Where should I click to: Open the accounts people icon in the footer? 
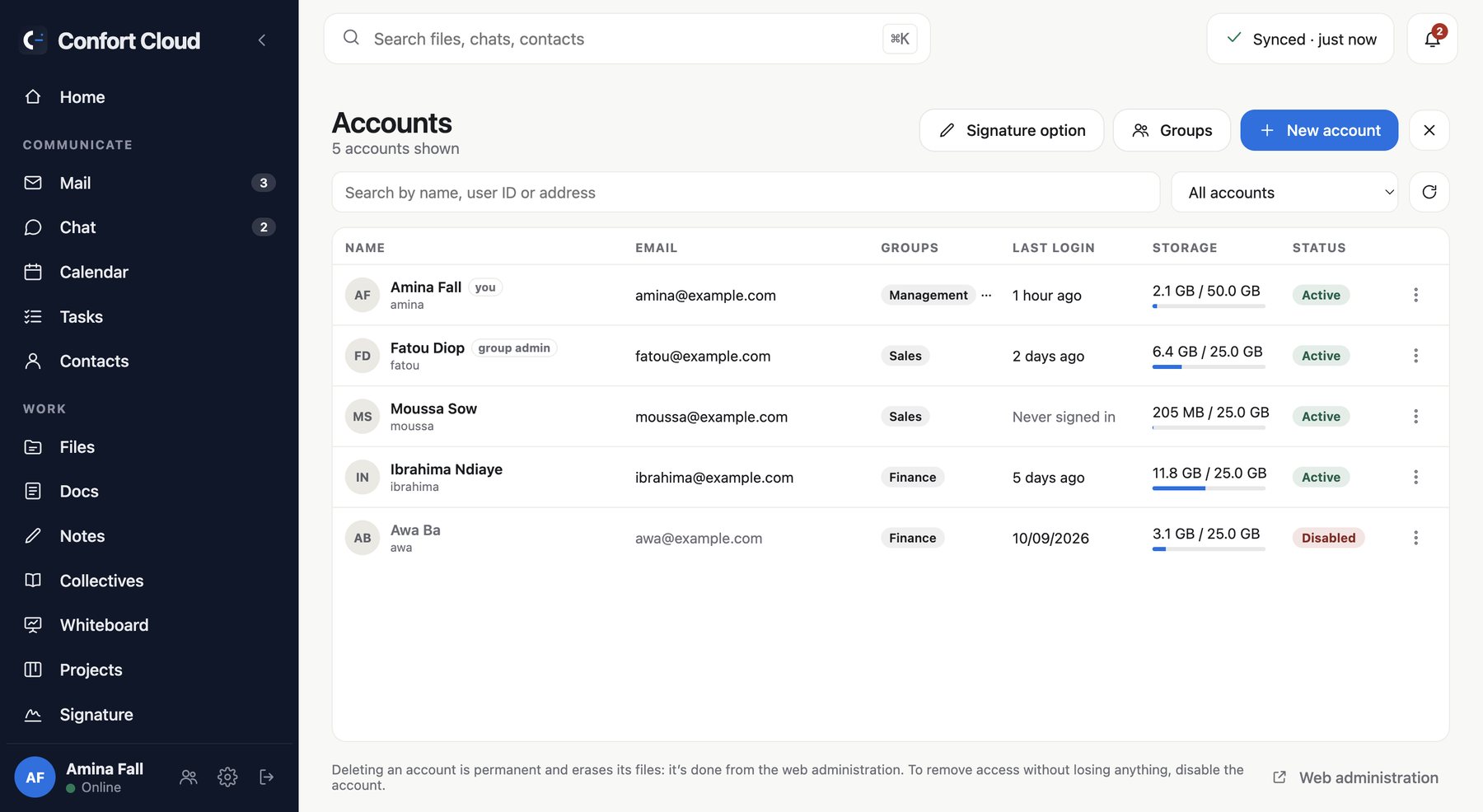pyautogui.click(x=189, y=777)
